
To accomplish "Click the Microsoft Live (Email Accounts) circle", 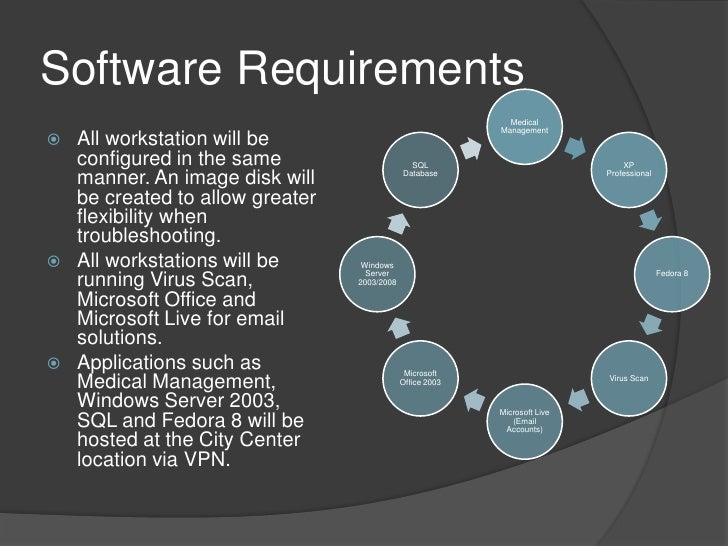I will click(x=524, y=421).
